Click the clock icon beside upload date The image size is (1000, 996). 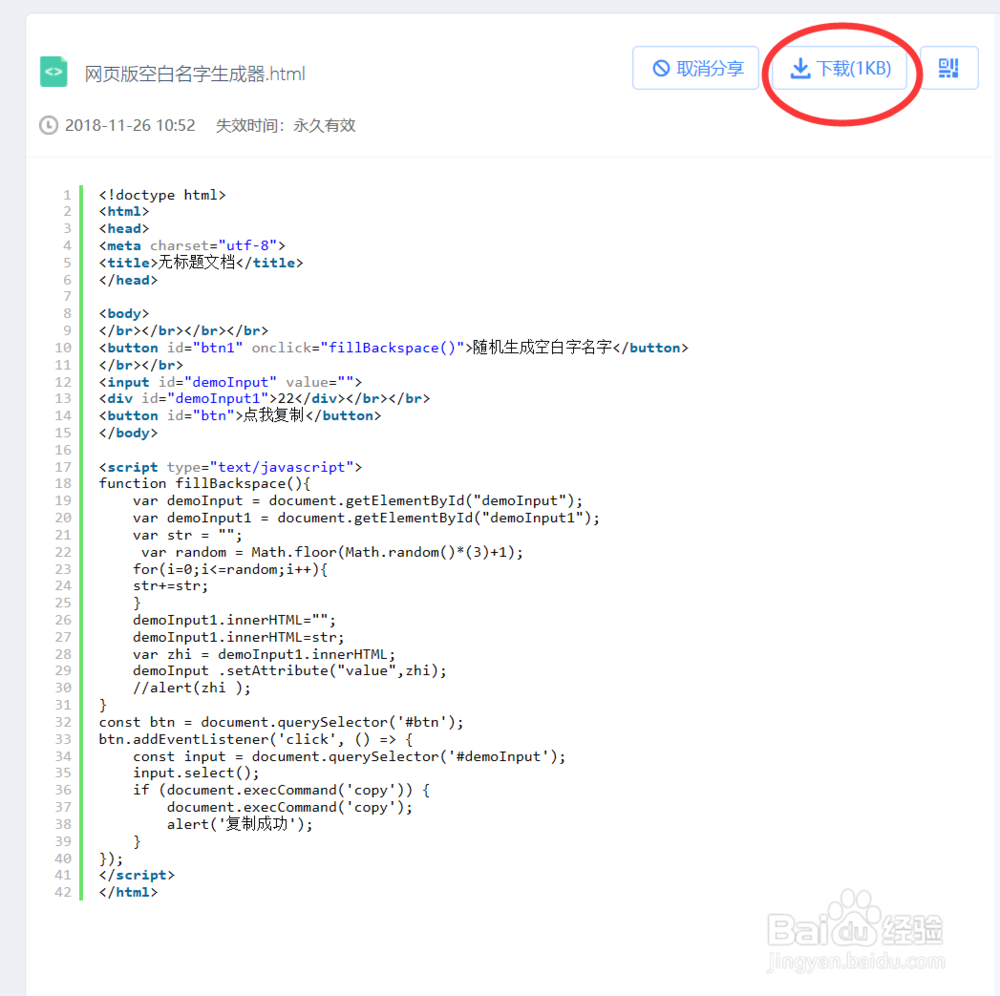[x=48, y=125]
